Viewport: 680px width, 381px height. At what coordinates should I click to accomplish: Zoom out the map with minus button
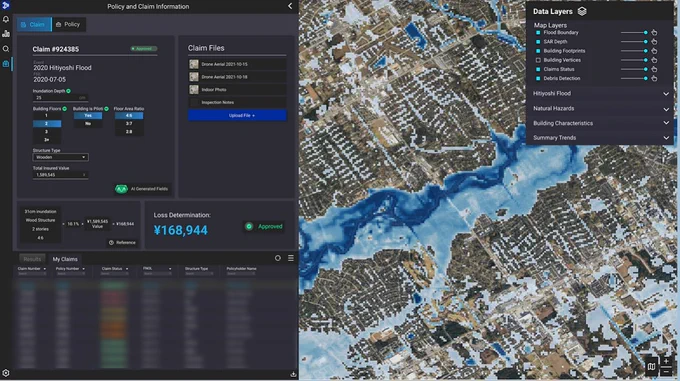point(666,371)
